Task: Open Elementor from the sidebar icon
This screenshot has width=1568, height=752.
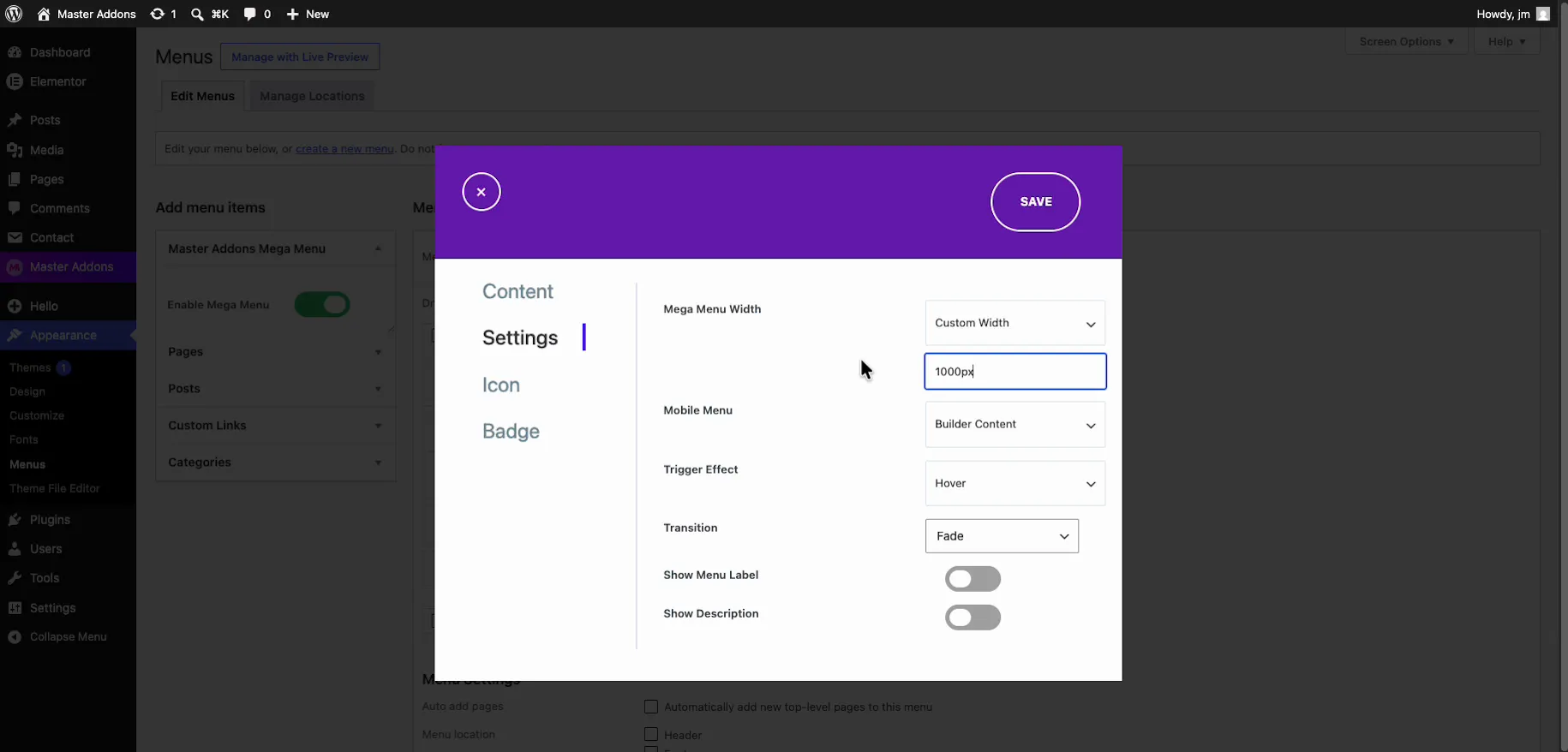Action: (15, 81)
